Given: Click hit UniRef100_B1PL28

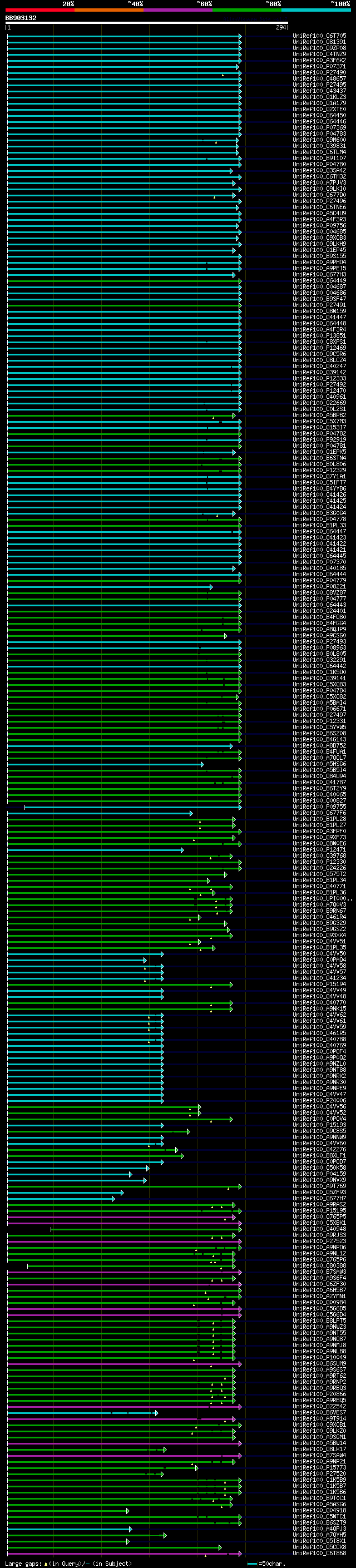Looking at the screenshot, I should click(x=319, y=819).
